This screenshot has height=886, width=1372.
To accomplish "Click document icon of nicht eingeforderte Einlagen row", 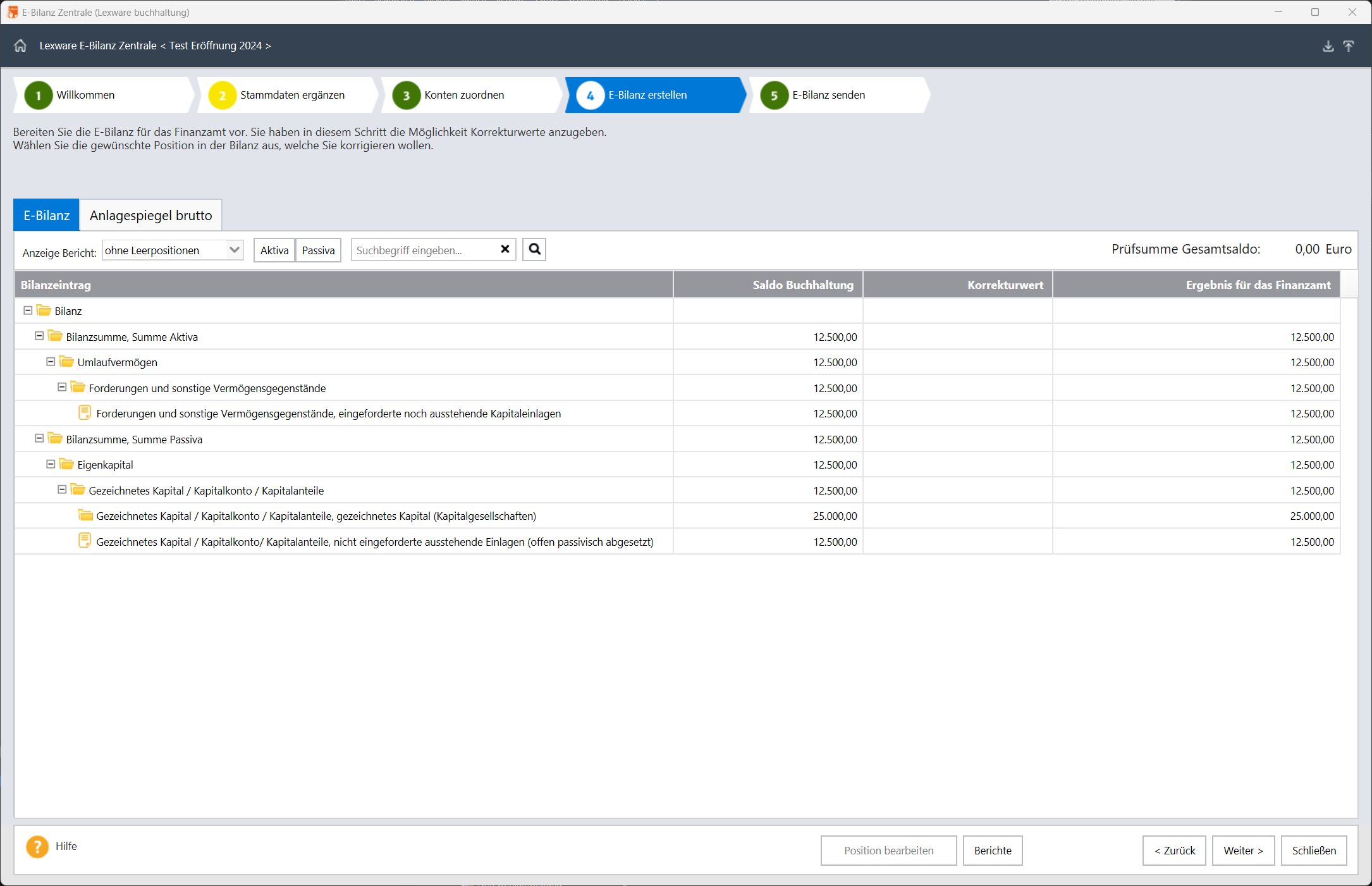I will point(85,541).
